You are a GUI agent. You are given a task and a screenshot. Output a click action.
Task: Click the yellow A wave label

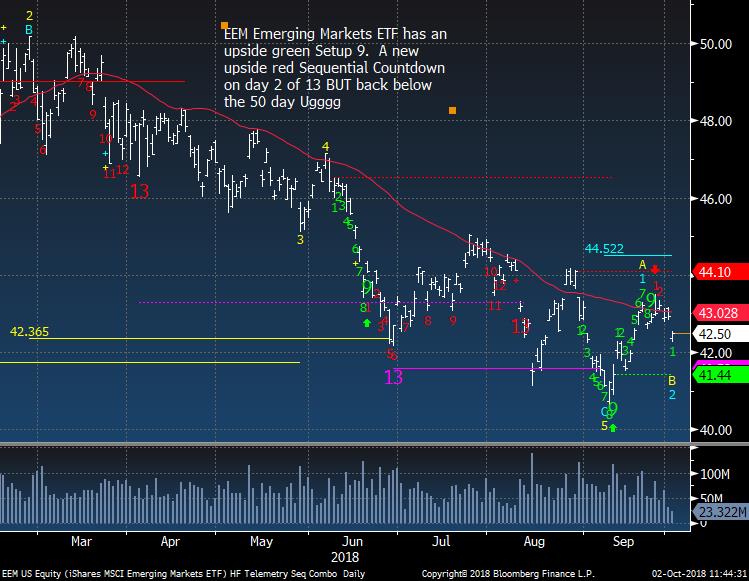[642, 265]
